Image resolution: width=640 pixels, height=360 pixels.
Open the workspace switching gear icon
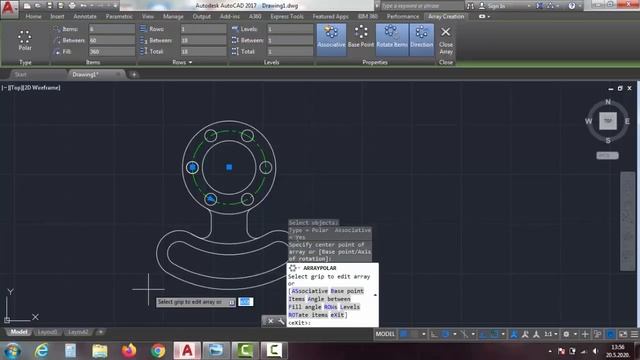[566, 334]
